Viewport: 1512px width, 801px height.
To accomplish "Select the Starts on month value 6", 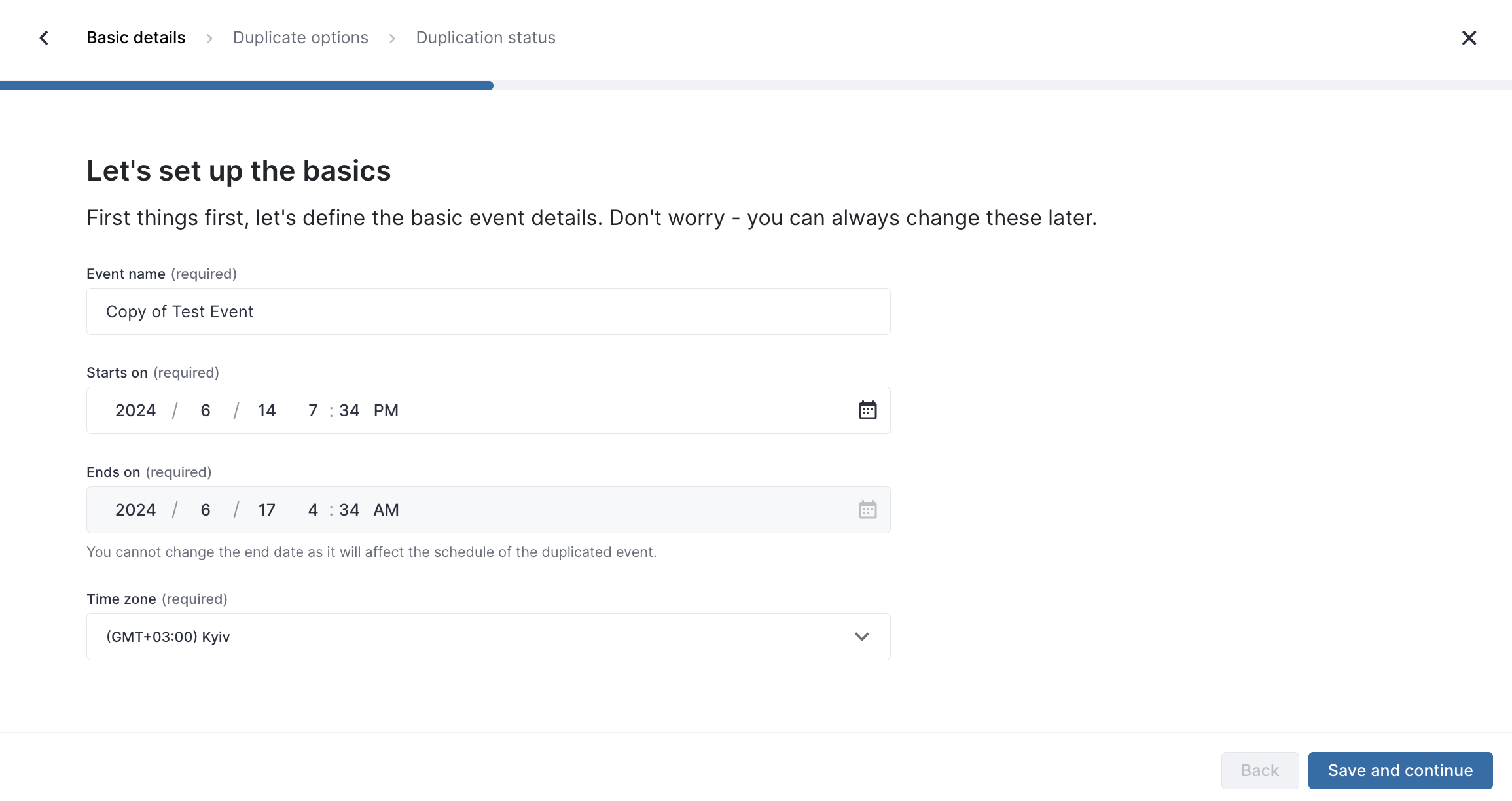I will click(206, 410).
